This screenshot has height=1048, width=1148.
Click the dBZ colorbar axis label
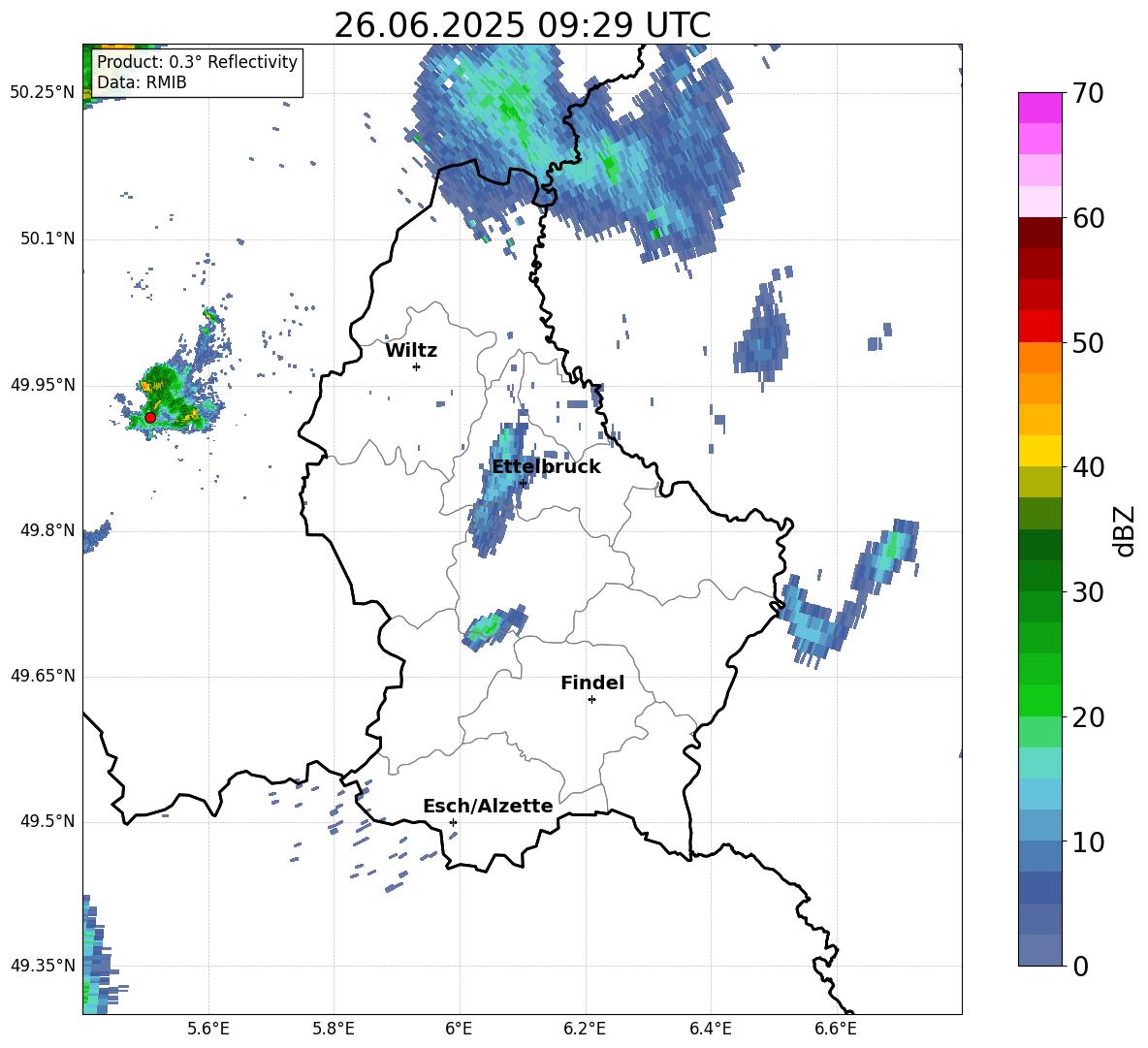[1125, 530]
